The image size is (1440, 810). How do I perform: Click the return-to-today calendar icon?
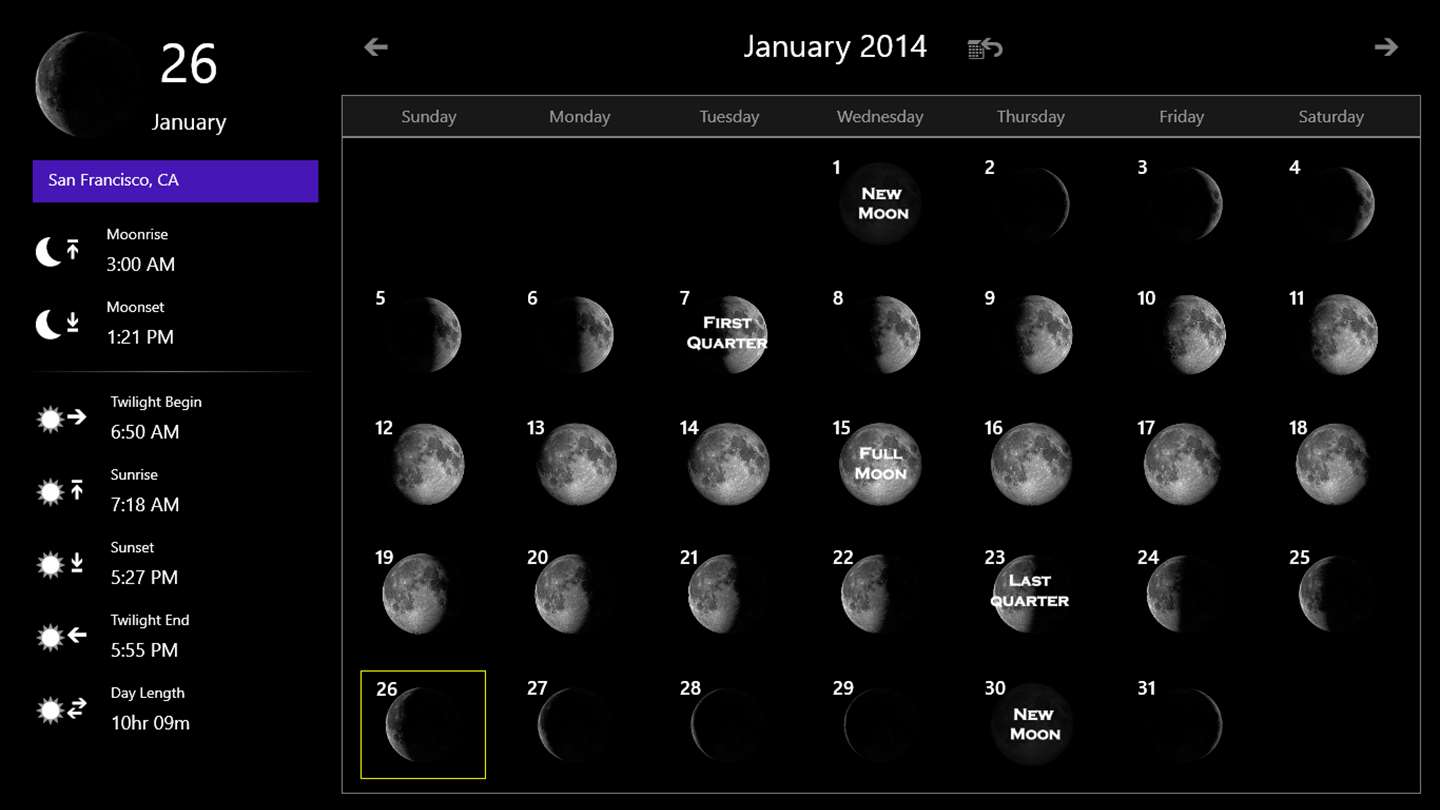click(x=985, y=48)
